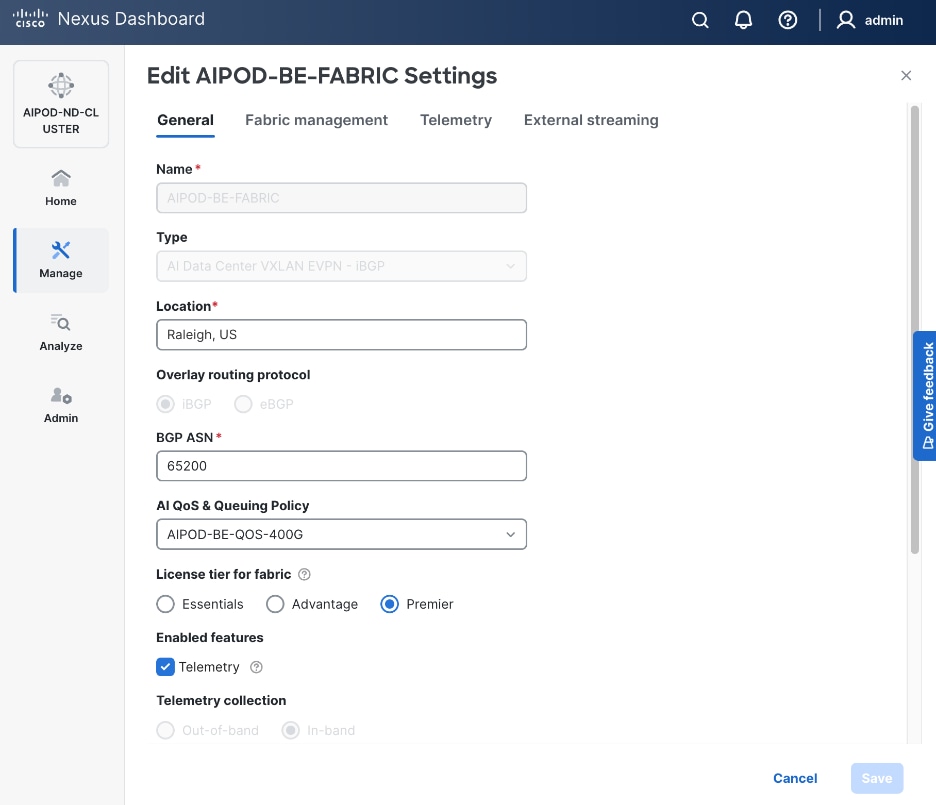The height and width of the screenshot is (805, 936).
Task: Click into the BGP ASN field
Action: [x=341, y=466]
